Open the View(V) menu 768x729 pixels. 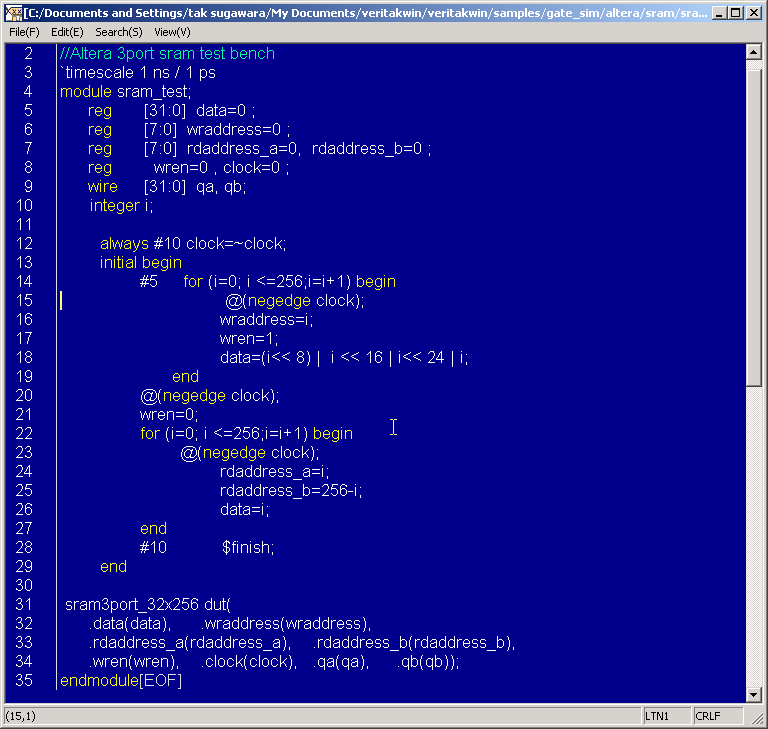(172, 32)
